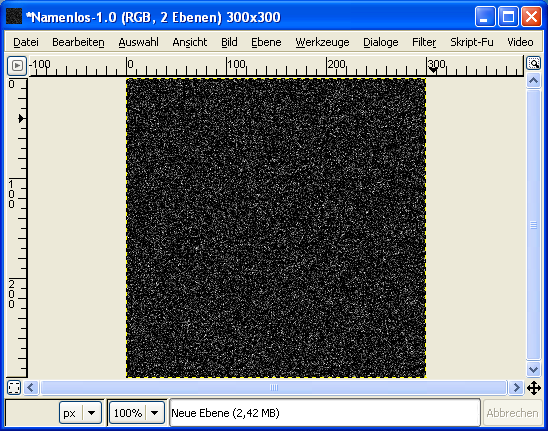548x431 pixels.
Task: Click the scroll right arrow
Action: [x=516, y=388]
